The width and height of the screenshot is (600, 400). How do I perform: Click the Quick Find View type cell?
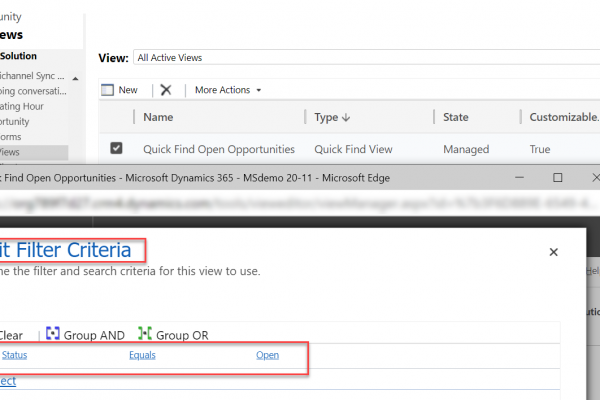coord(353,149)
